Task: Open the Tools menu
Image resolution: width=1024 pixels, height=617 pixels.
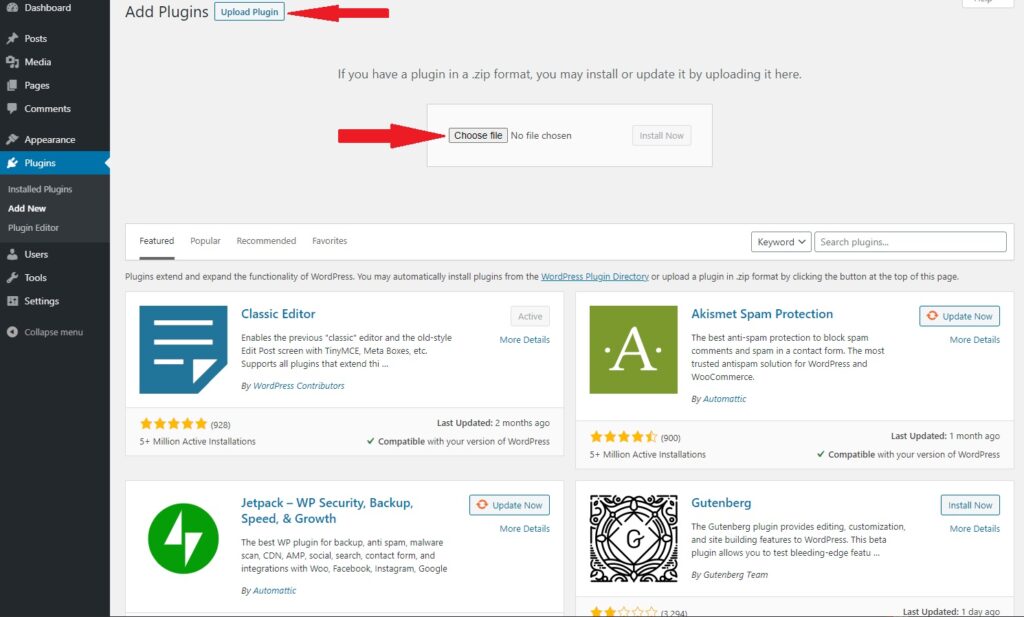Action: (35, 277)
